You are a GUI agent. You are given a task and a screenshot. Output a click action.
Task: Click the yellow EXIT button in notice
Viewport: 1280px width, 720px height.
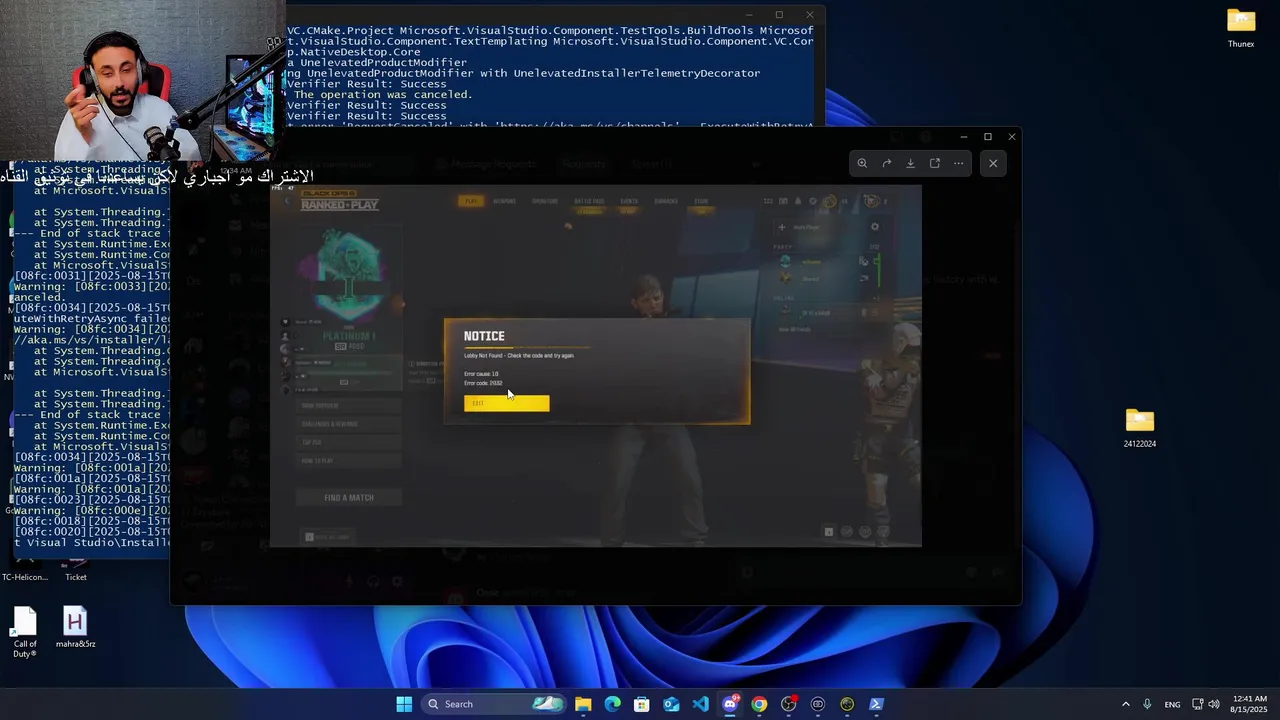tap(506, 403)
